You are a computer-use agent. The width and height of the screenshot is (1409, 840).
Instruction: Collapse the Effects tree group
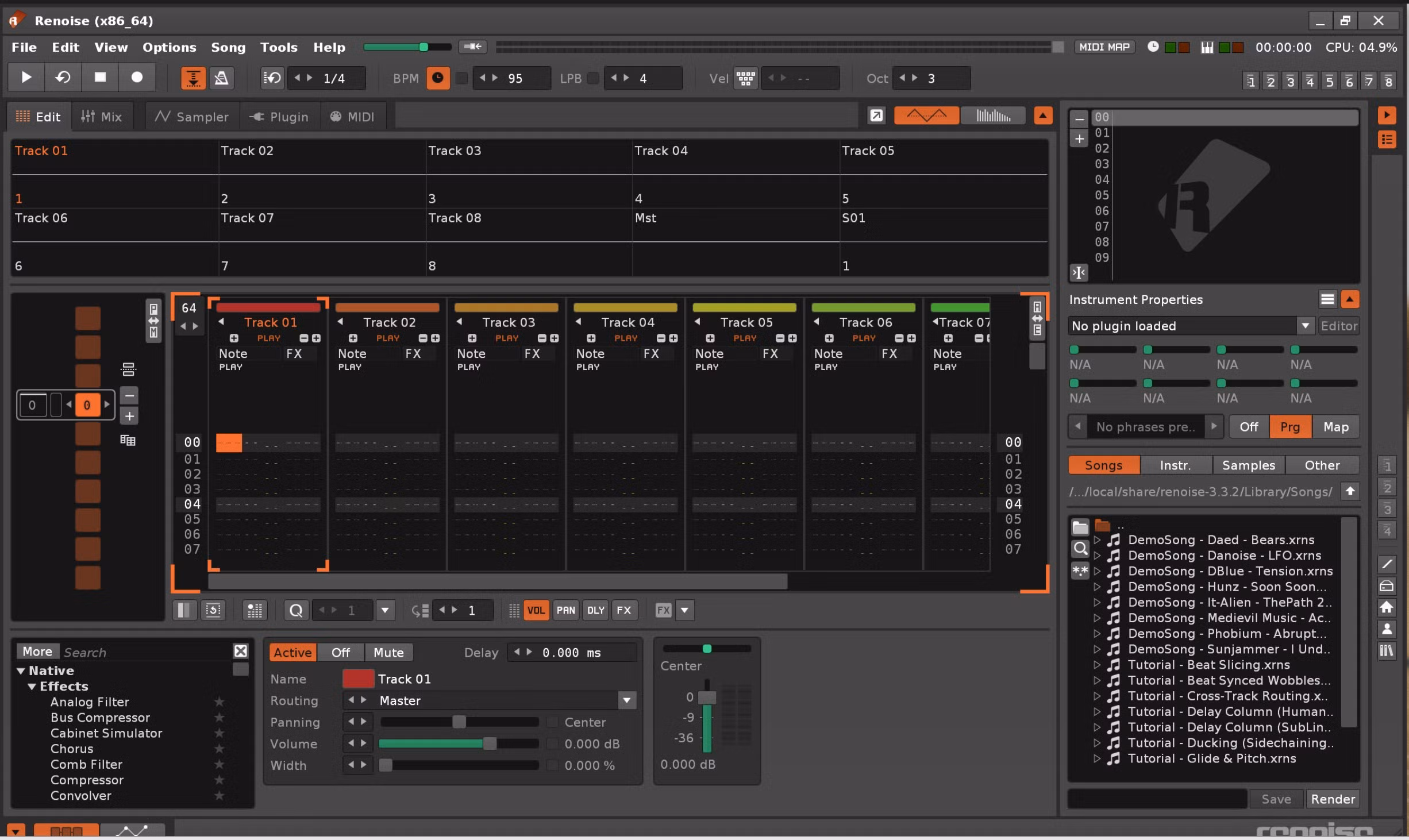[x=32, y=686]
